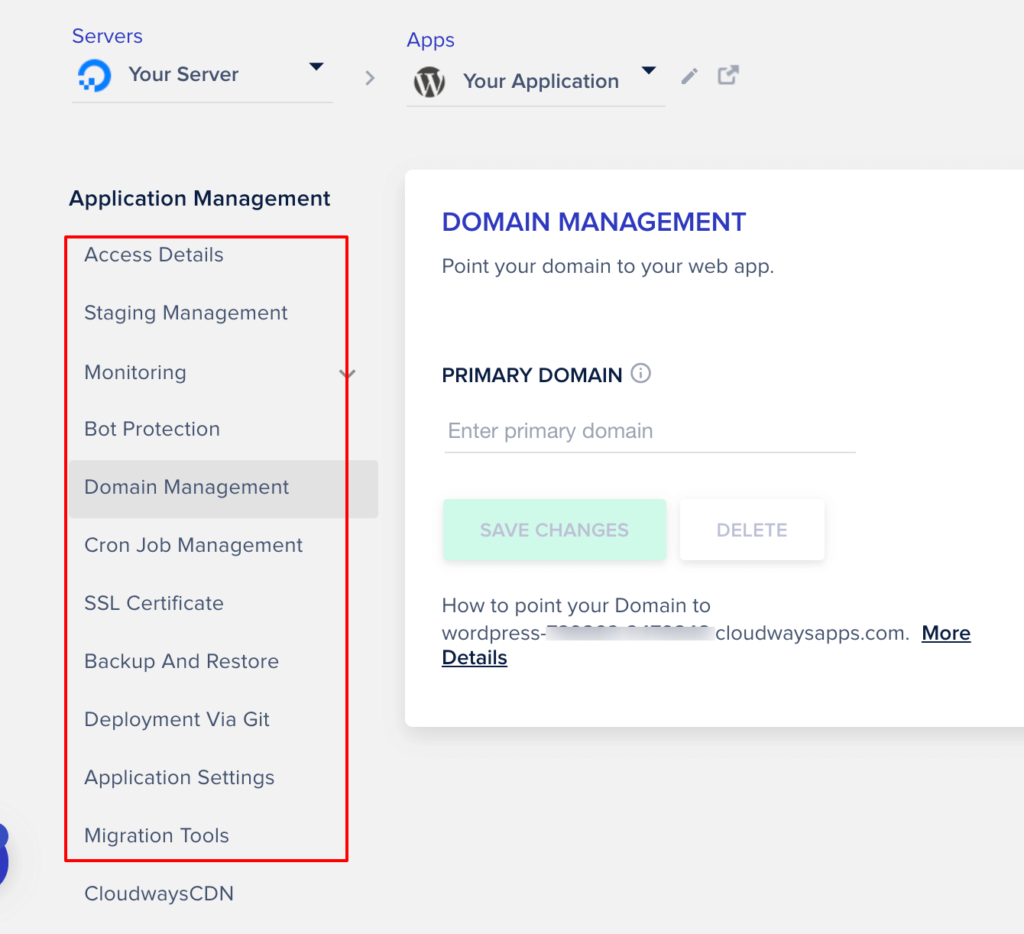Click the DigitalOcean server logo icon

coord(95,75)
